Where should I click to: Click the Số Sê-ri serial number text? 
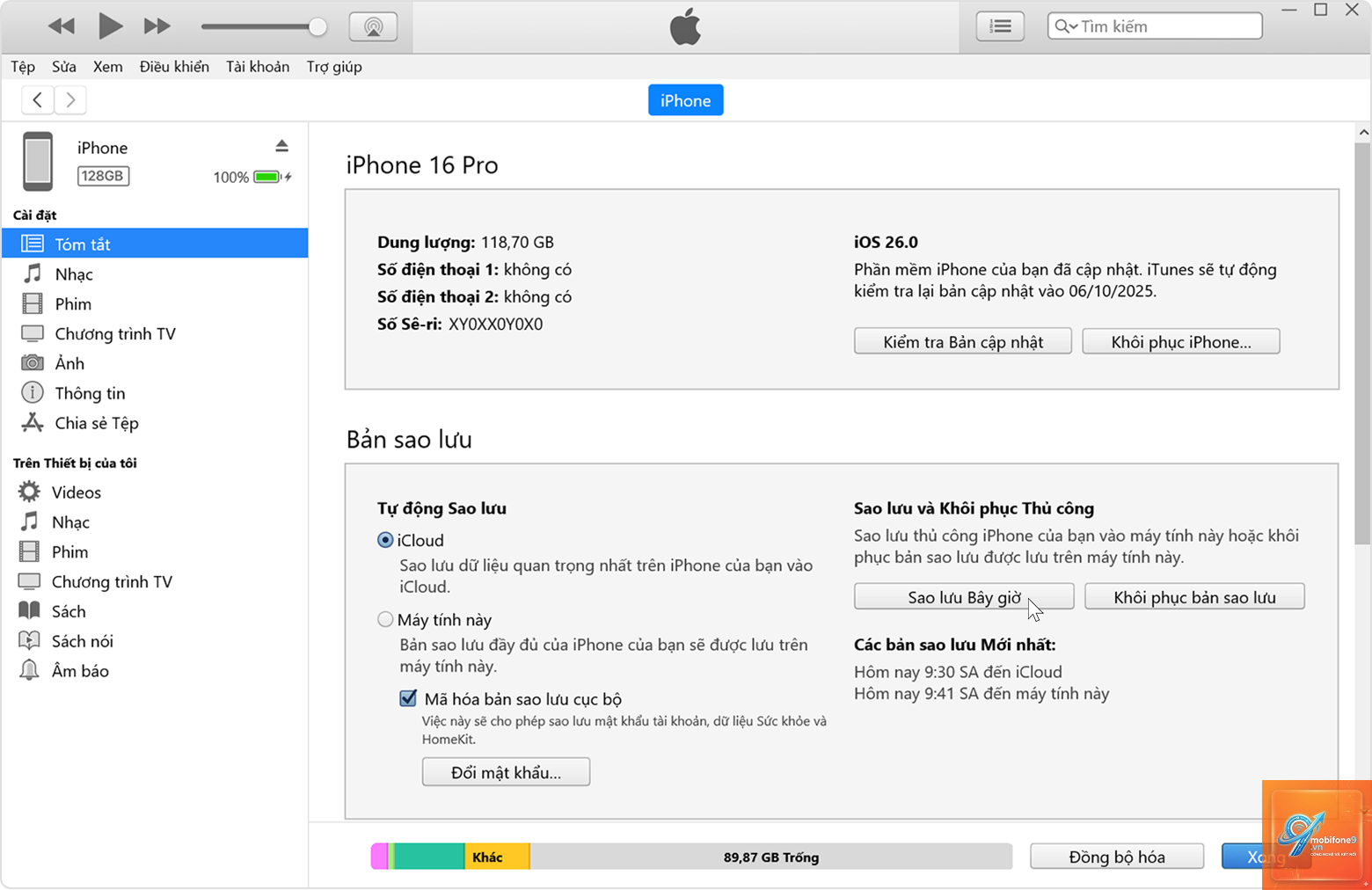[460, 324]
